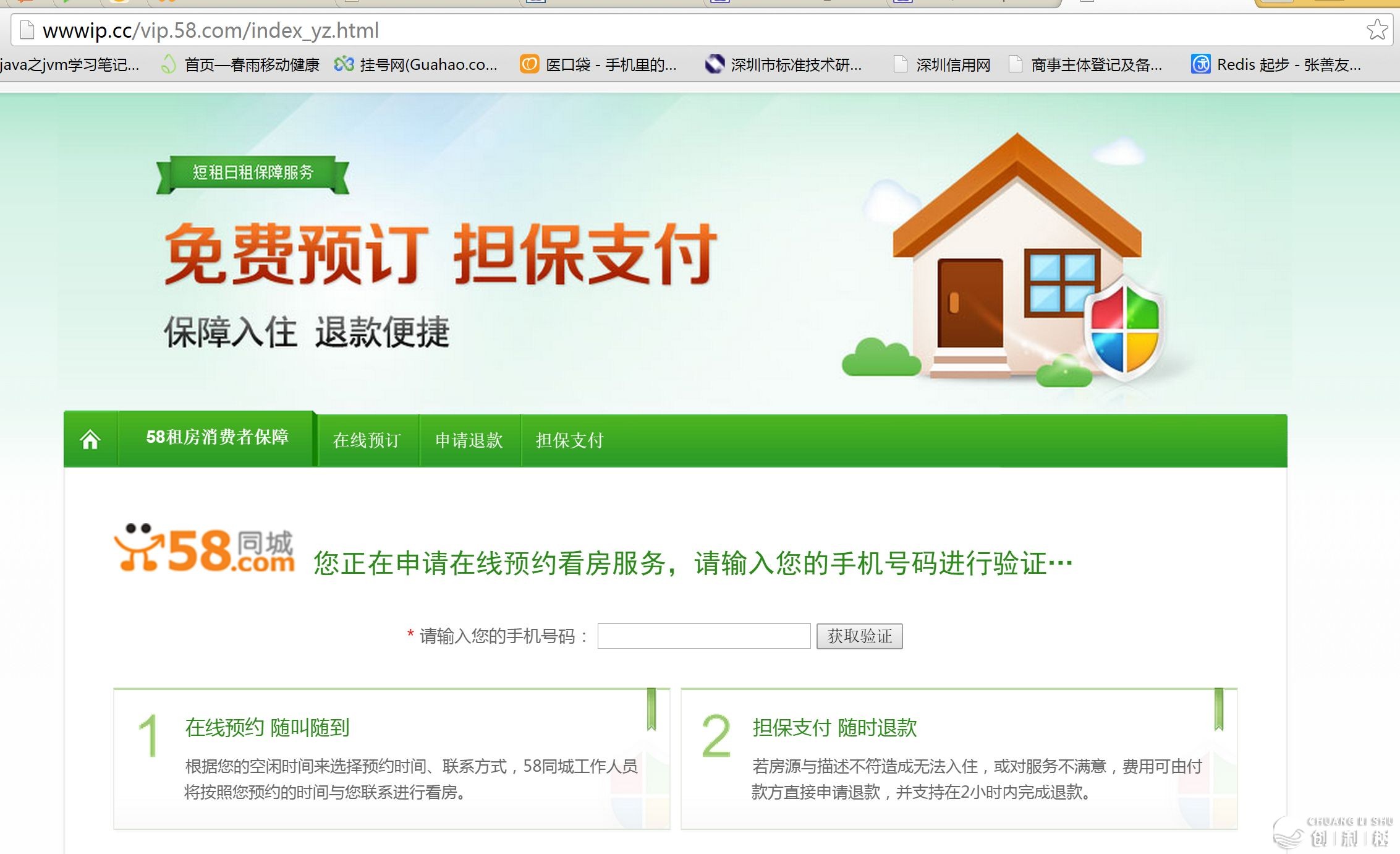Click the 挂号网 bookmark favicon
Image resolution: width=1400 pixels, height=854 pixels.
344,64
